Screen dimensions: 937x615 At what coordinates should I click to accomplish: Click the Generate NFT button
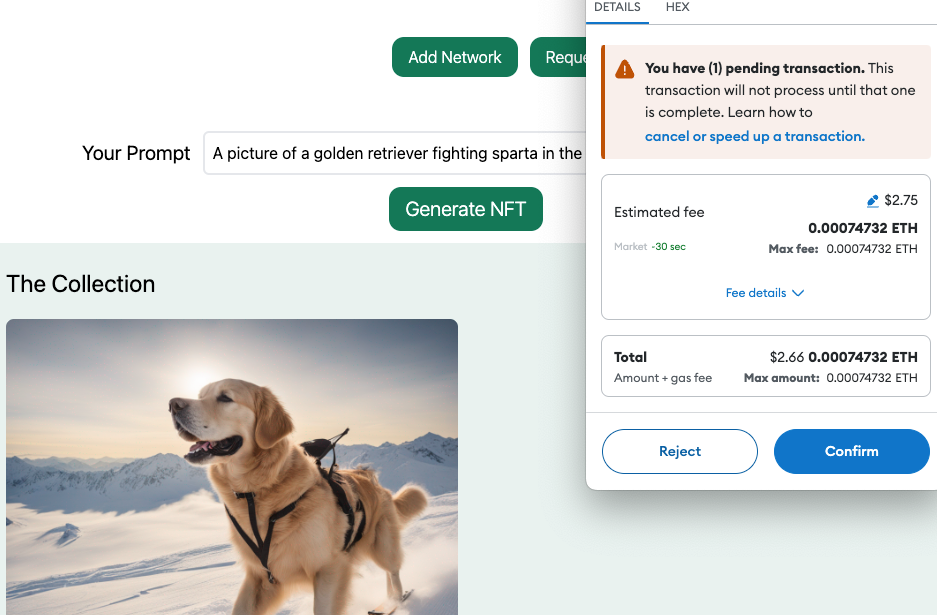466,209
